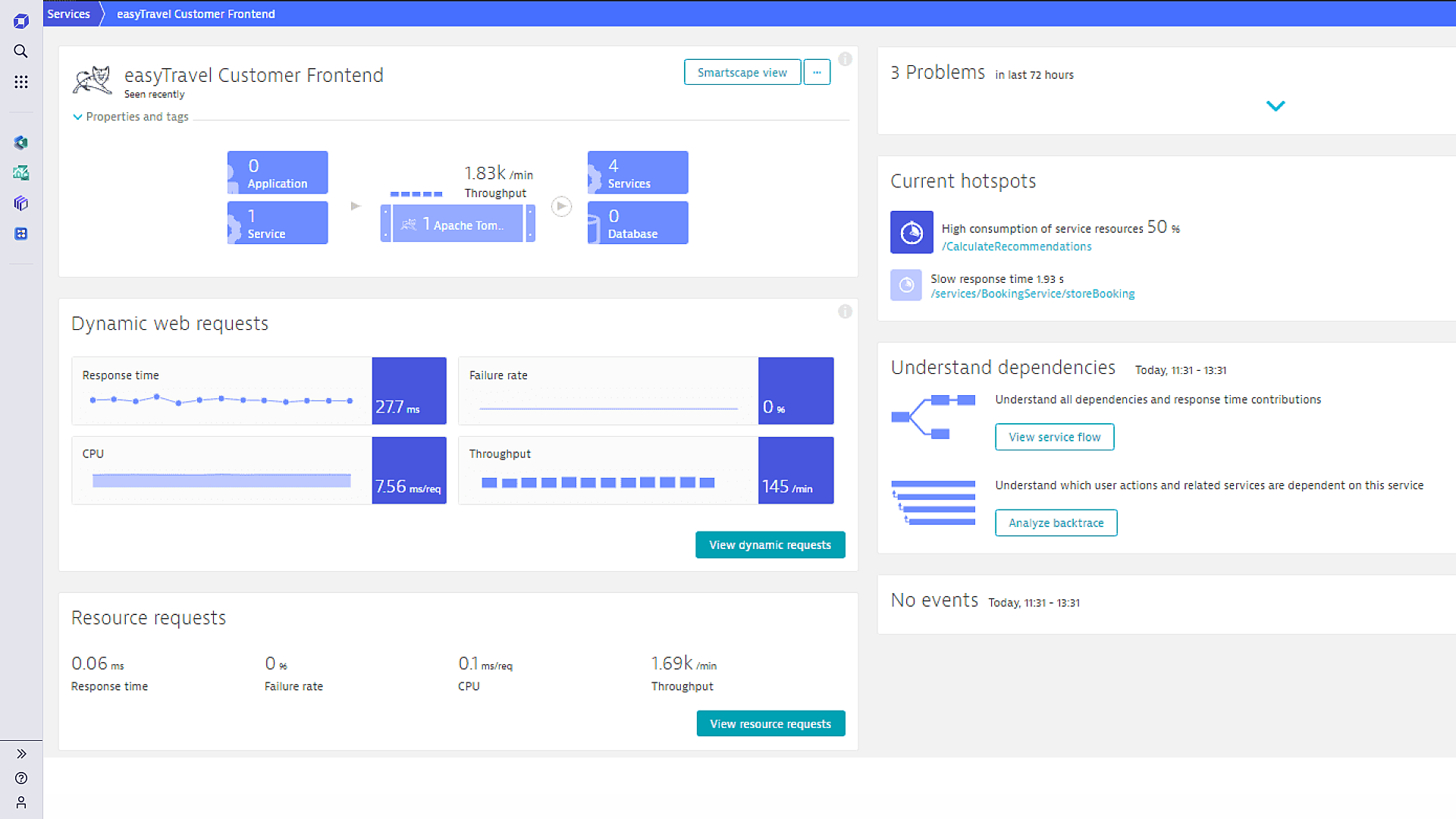1456x819 pixels.
Task: Expand the 3 Problems chevron
Action: click(1276, 106)
